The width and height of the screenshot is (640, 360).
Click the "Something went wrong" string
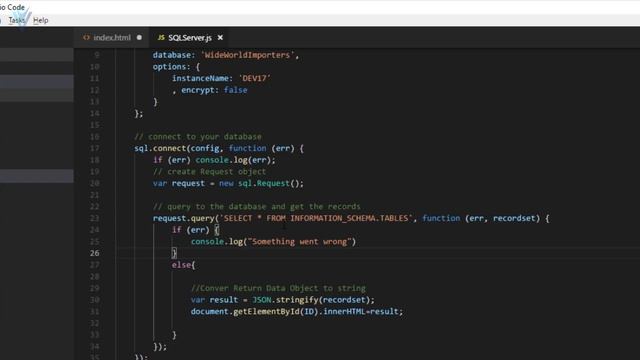click(300, 242)
